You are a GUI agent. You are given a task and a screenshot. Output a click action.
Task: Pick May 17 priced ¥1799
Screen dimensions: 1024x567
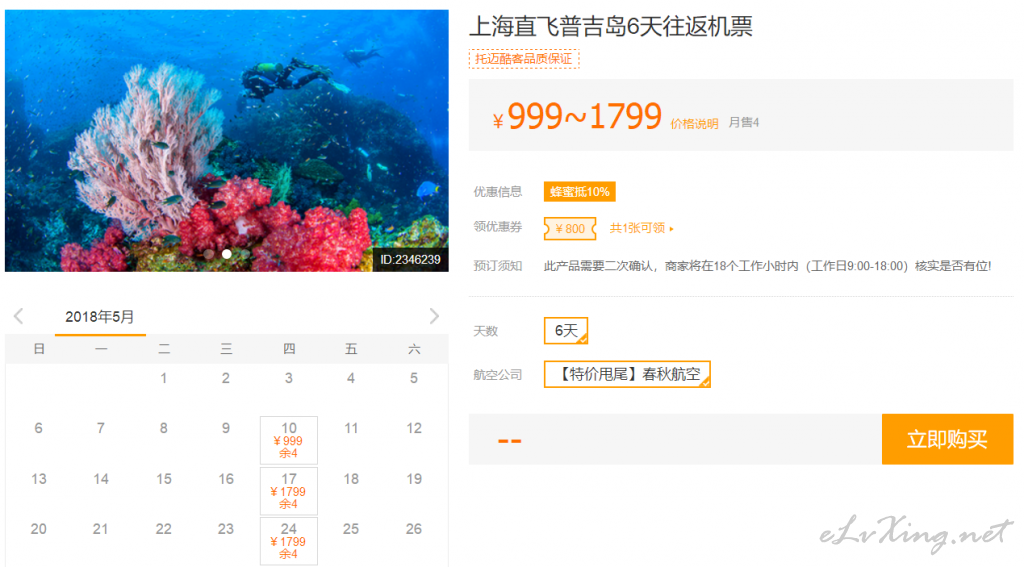pos(289,491)
